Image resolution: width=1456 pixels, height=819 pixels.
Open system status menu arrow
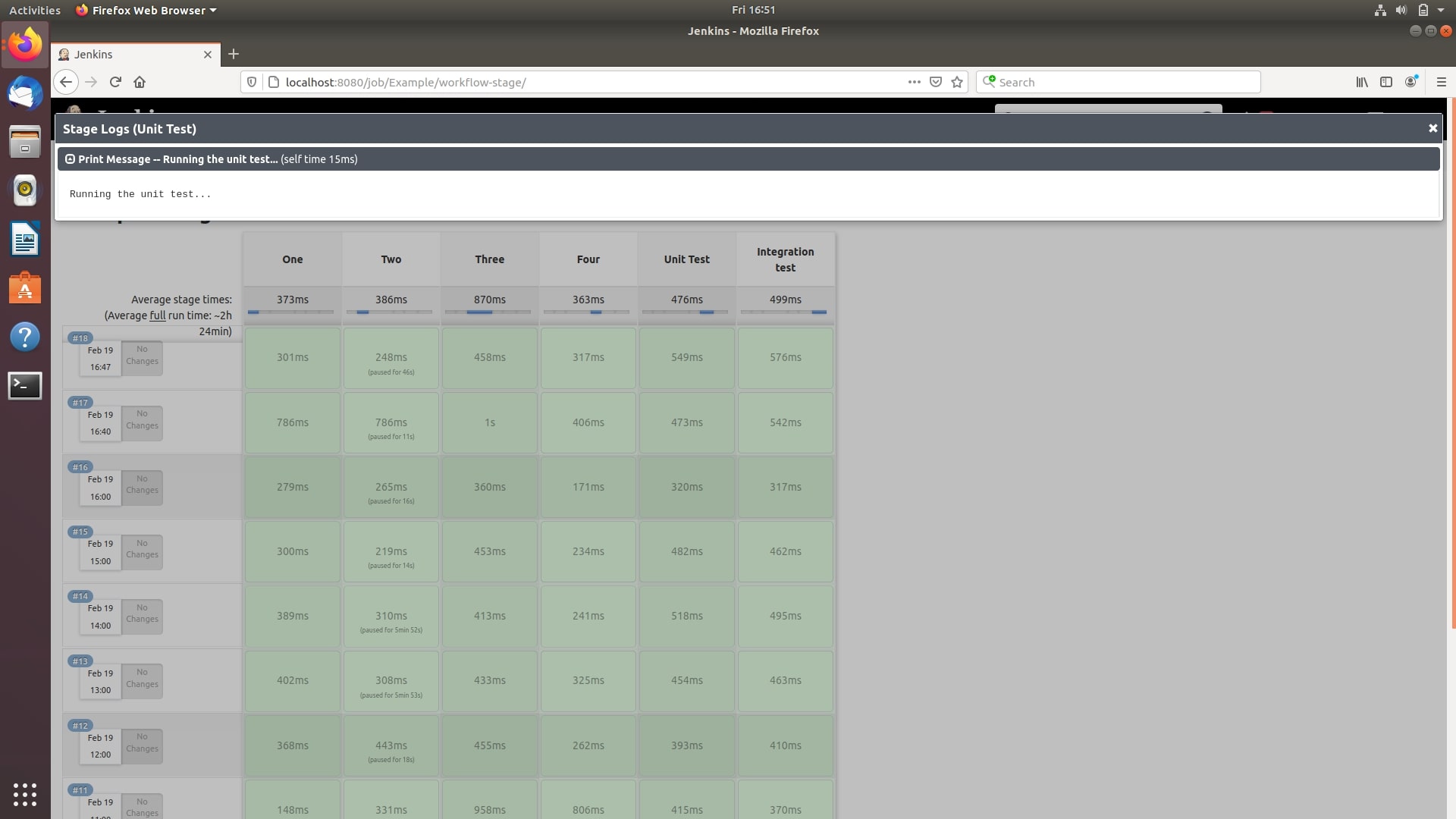[1440, 10]
